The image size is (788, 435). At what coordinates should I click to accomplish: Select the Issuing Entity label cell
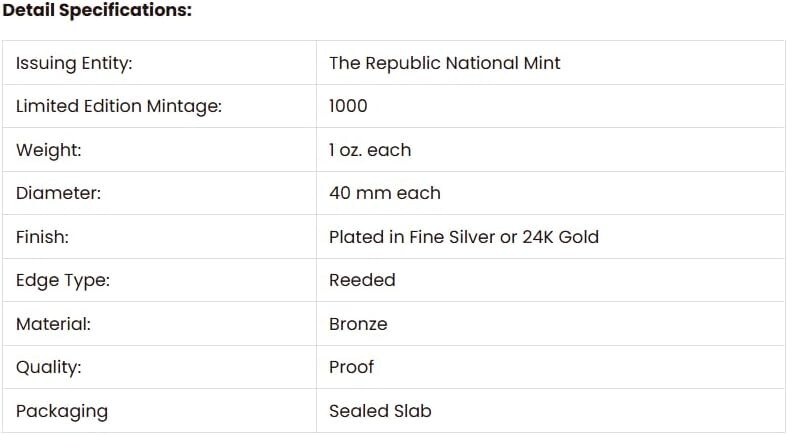point(159,63)
